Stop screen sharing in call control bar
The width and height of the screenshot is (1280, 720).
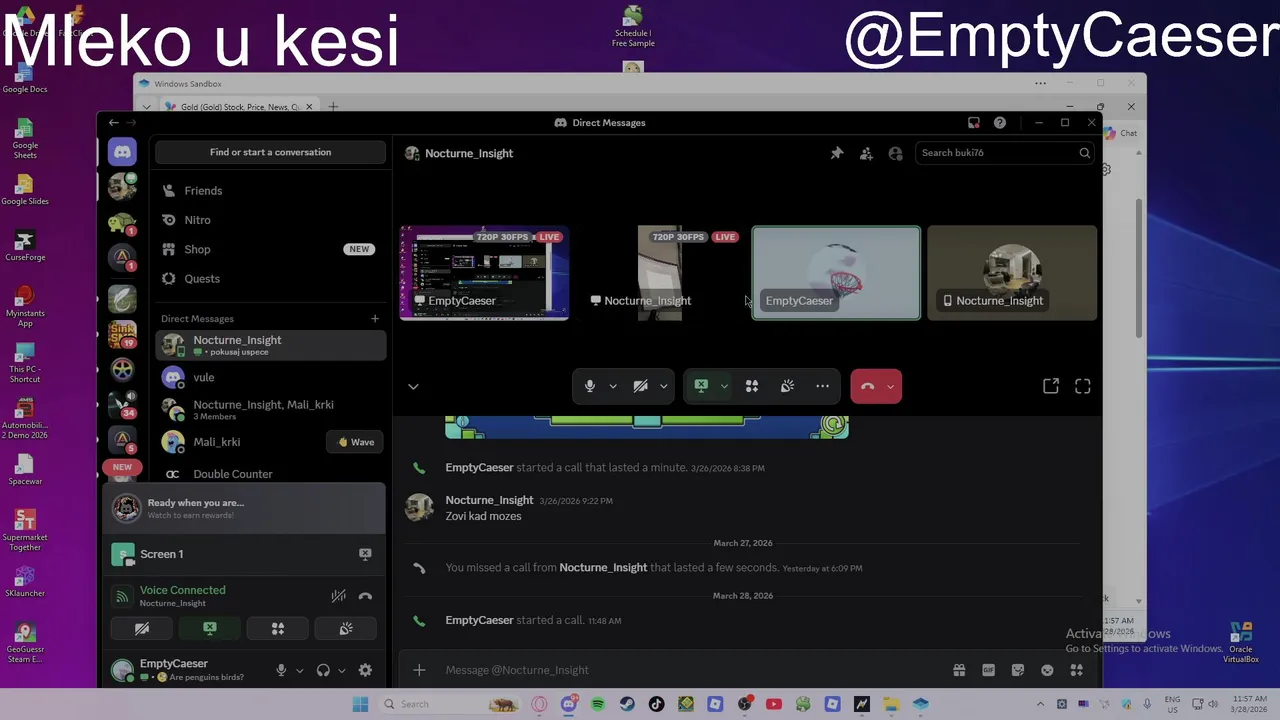tap(701, 386)
